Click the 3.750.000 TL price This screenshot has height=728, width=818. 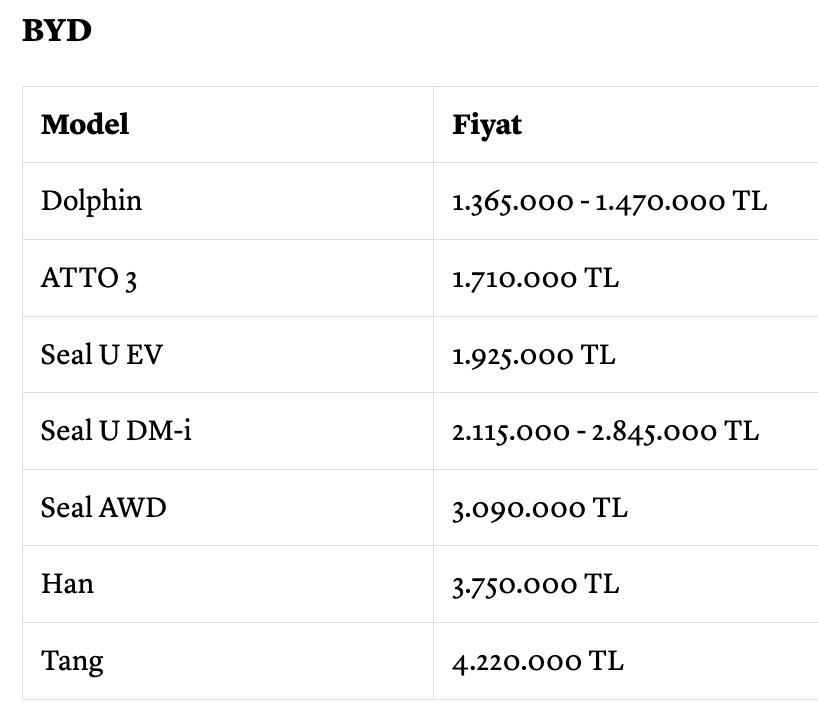tap(535, 584)
